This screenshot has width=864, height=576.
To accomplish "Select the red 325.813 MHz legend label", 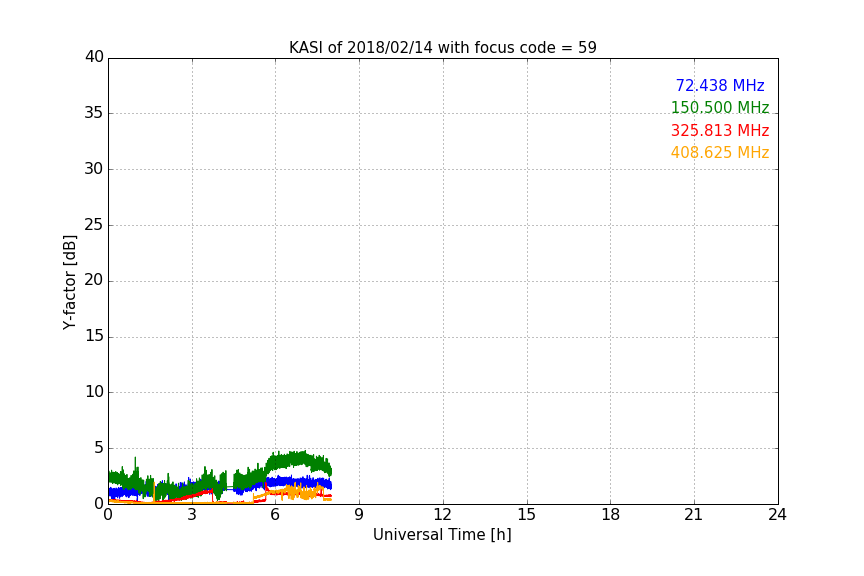I will [720, 130].
